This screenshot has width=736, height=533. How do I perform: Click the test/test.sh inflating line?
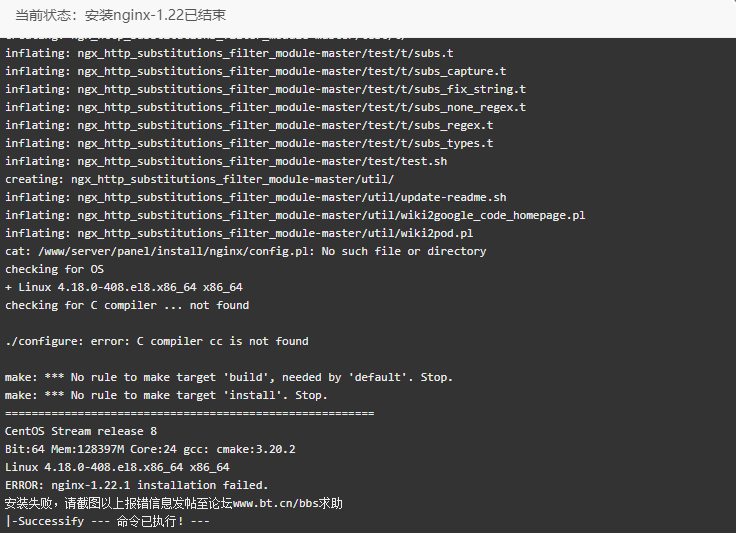[226, 161]
